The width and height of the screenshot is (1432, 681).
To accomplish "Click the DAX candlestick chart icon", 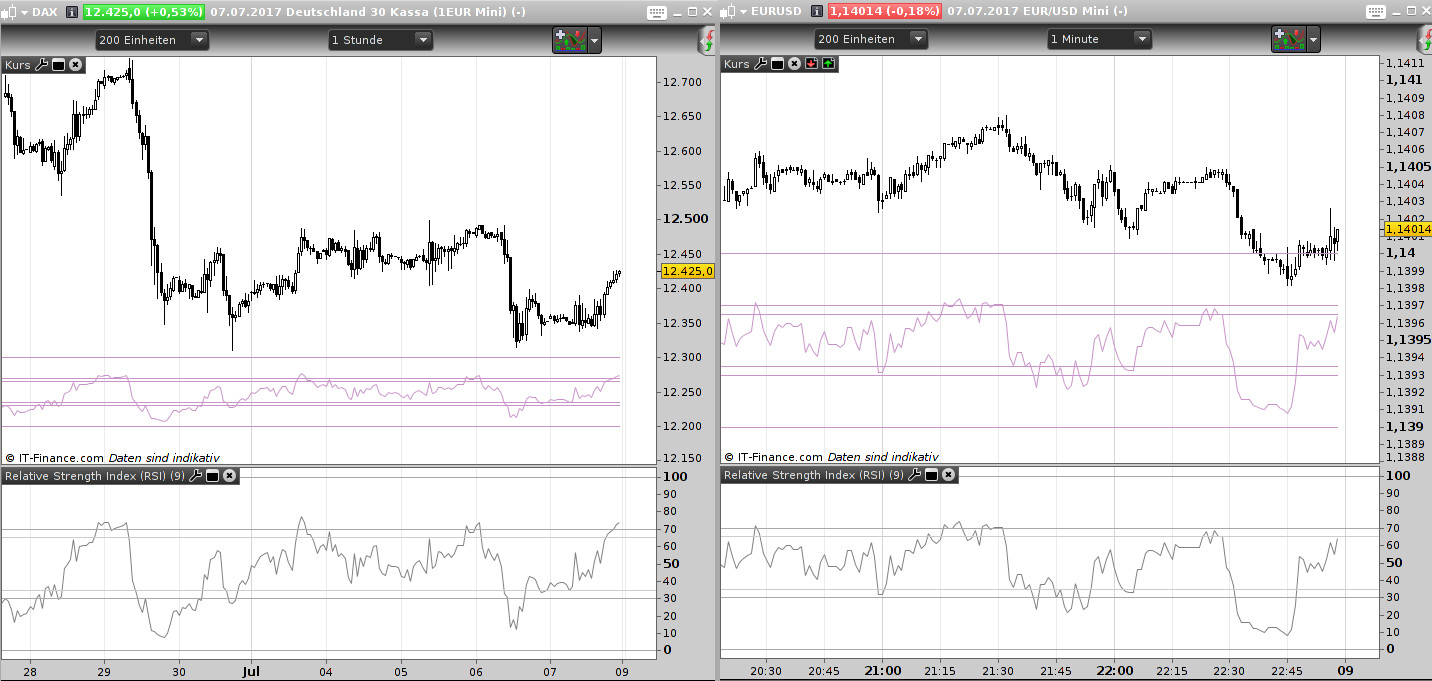I will [x=9, y=12].
